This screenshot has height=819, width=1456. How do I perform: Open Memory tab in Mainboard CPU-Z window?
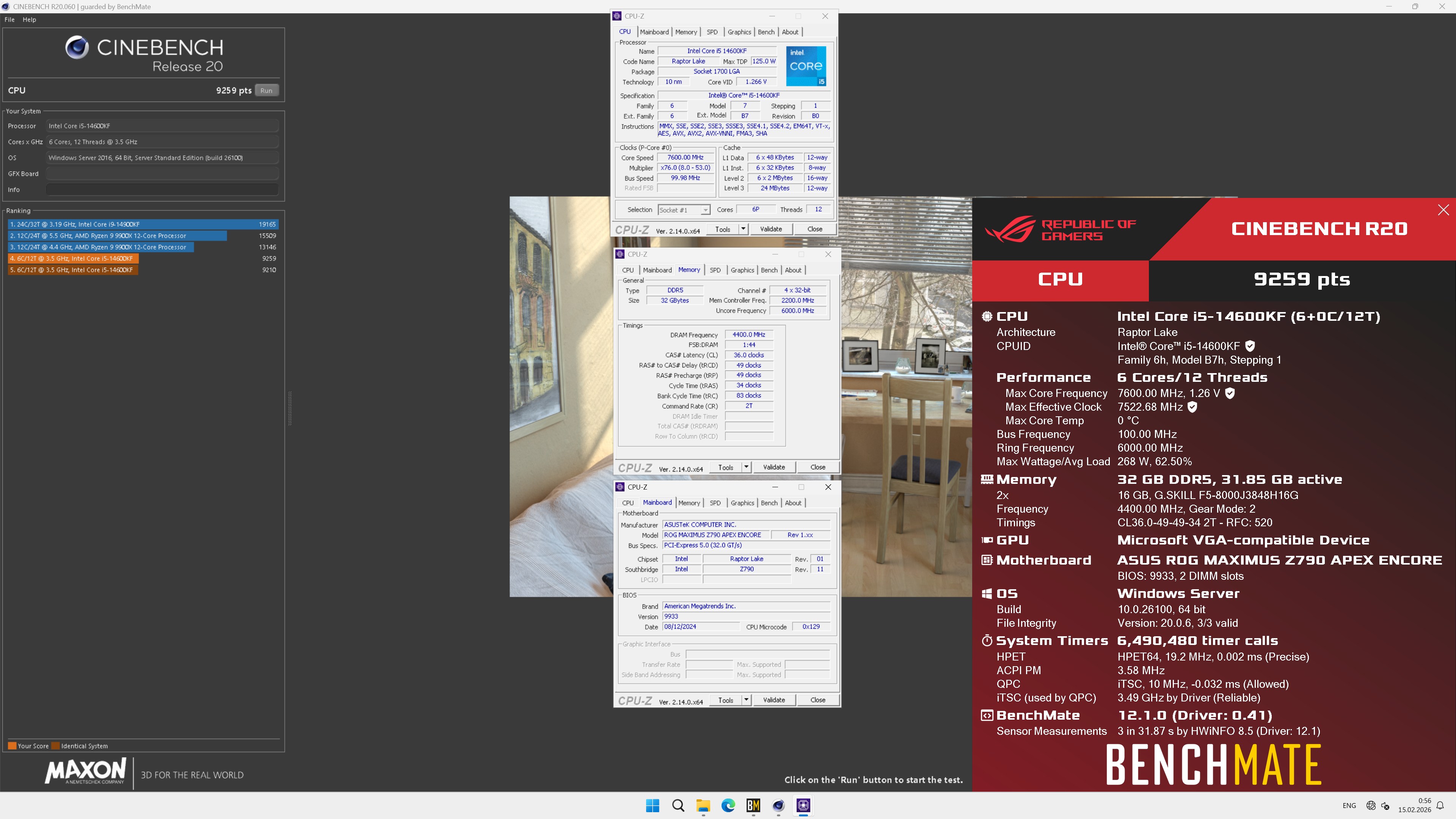(689, 503)
